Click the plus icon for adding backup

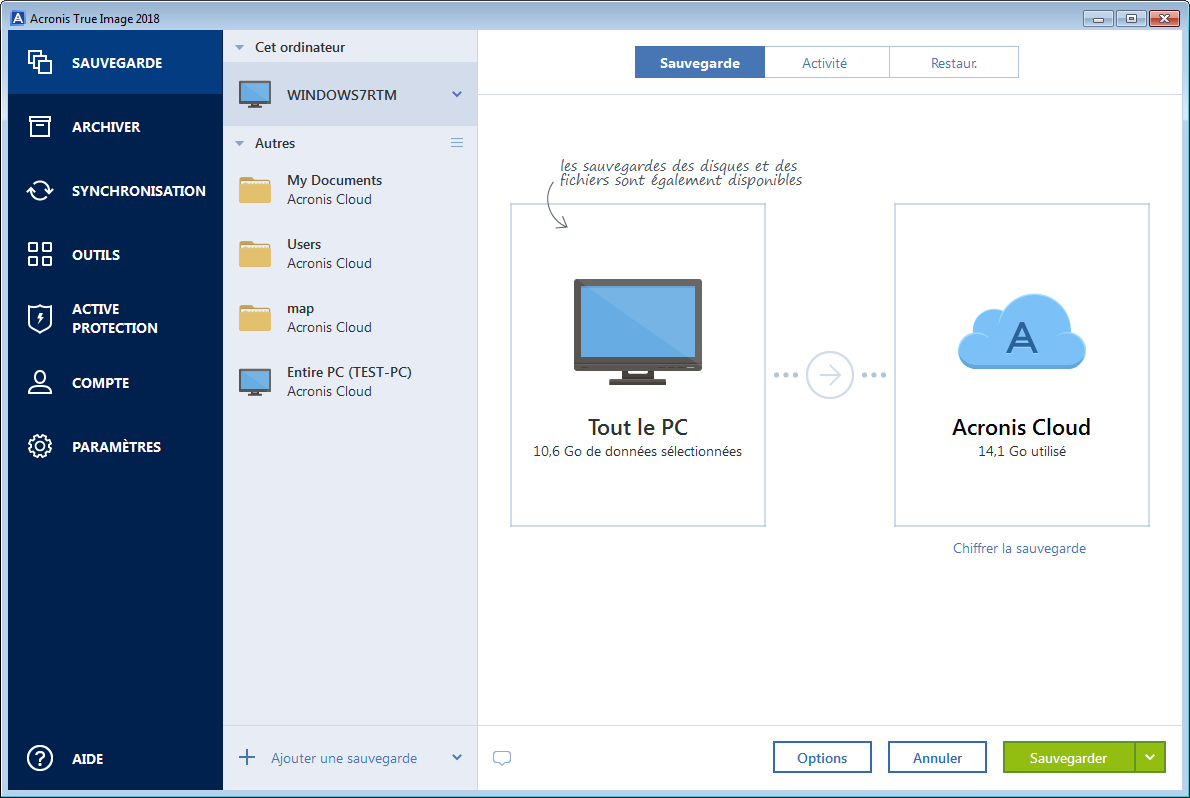pos(247,757)
